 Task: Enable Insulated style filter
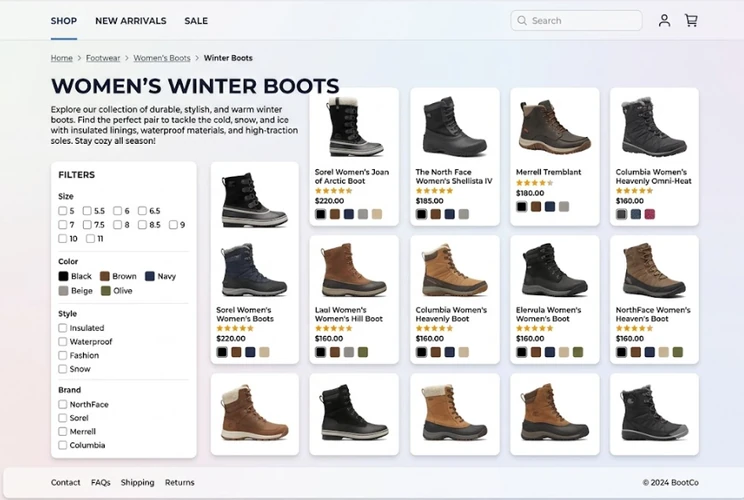(x=63, y=328)
